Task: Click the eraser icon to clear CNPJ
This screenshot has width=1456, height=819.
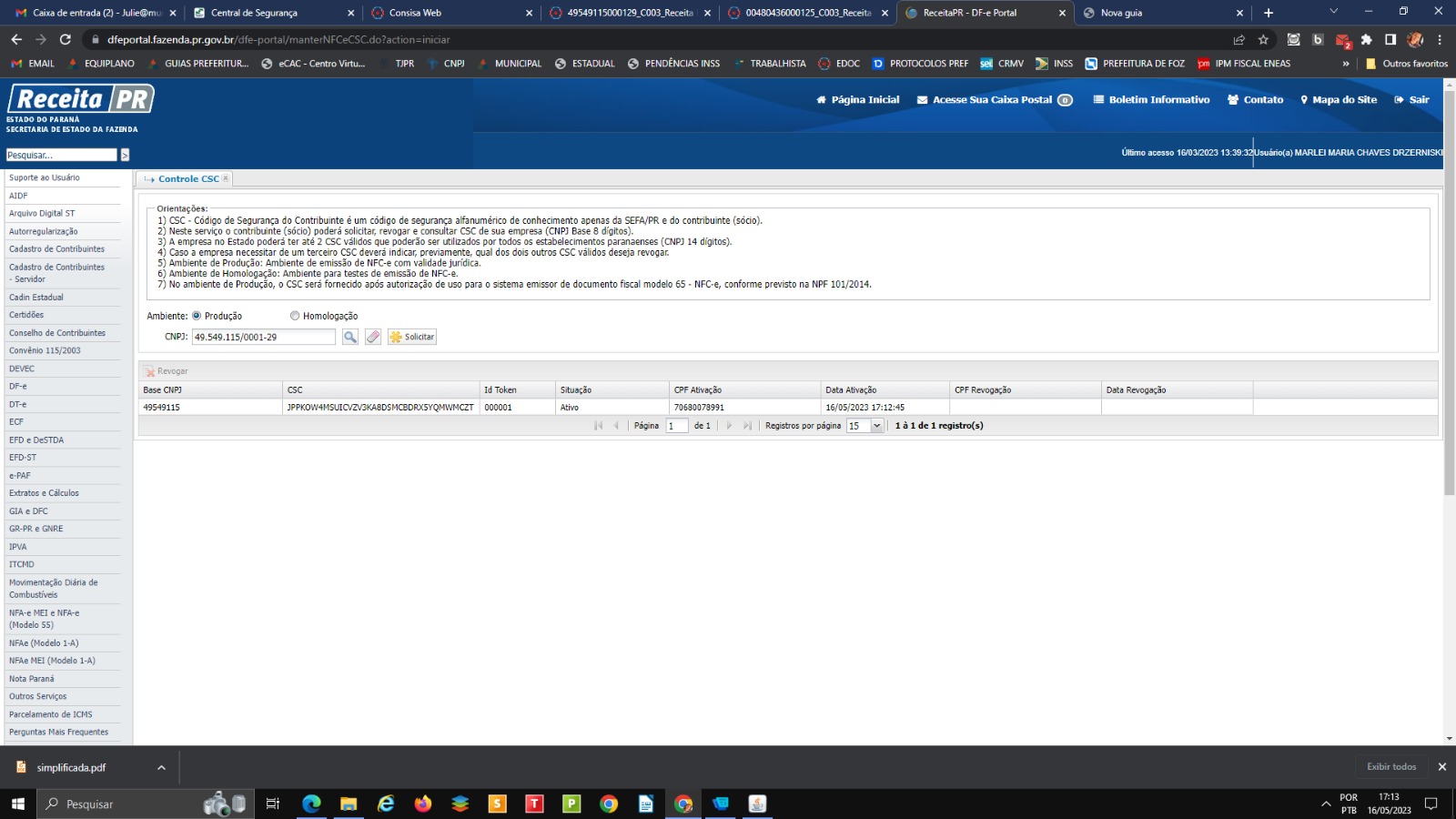Action: [x=373, y=337]
